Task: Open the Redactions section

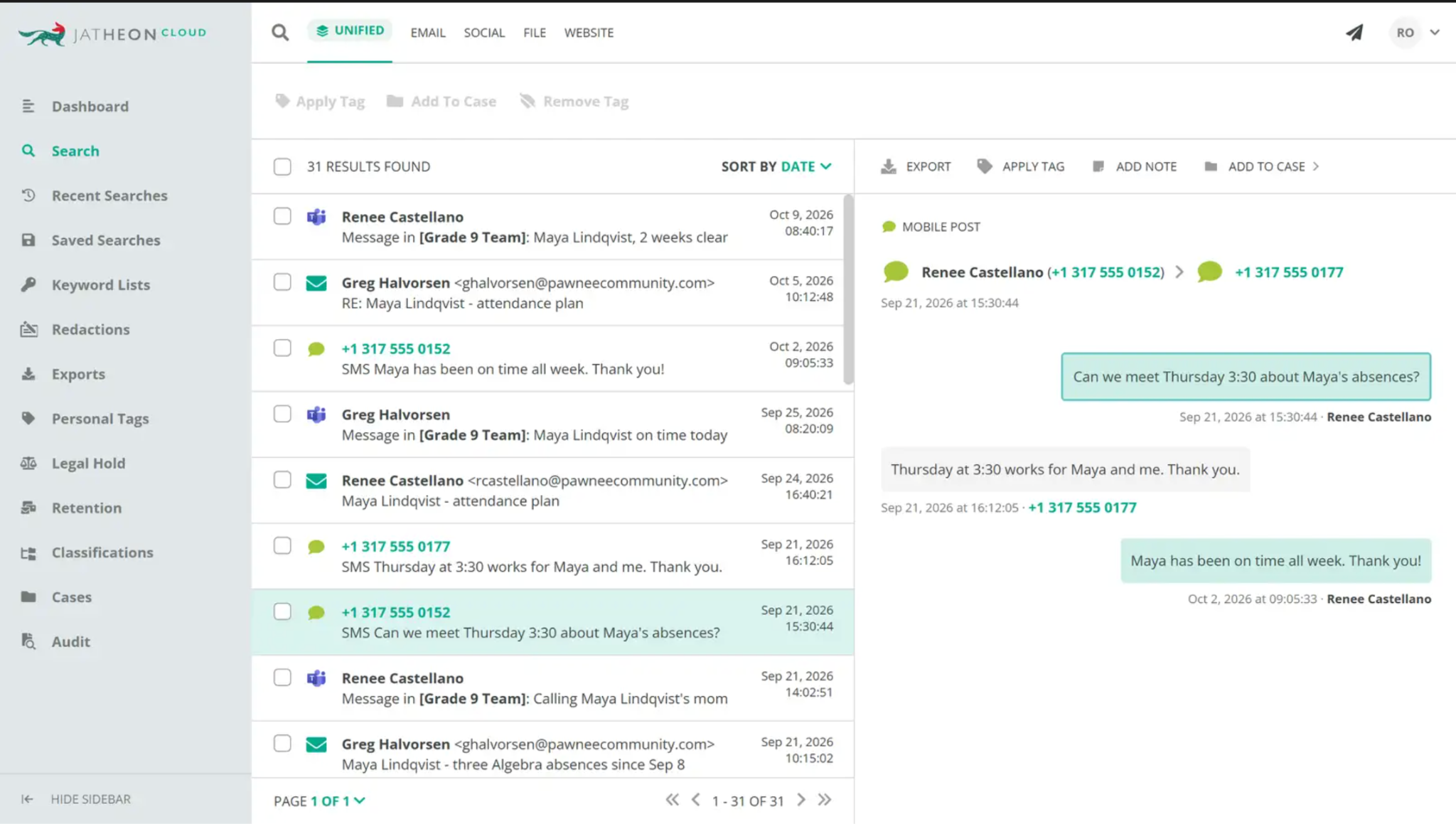Action: coord(90,330)
